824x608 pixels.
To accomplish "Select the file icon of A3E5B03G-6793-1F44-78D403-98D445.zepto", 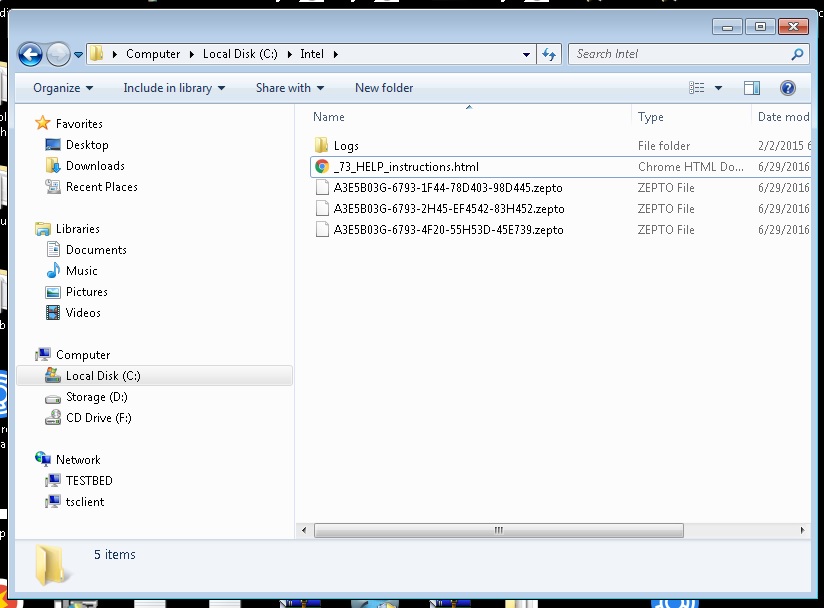I will tap(322, 188).
